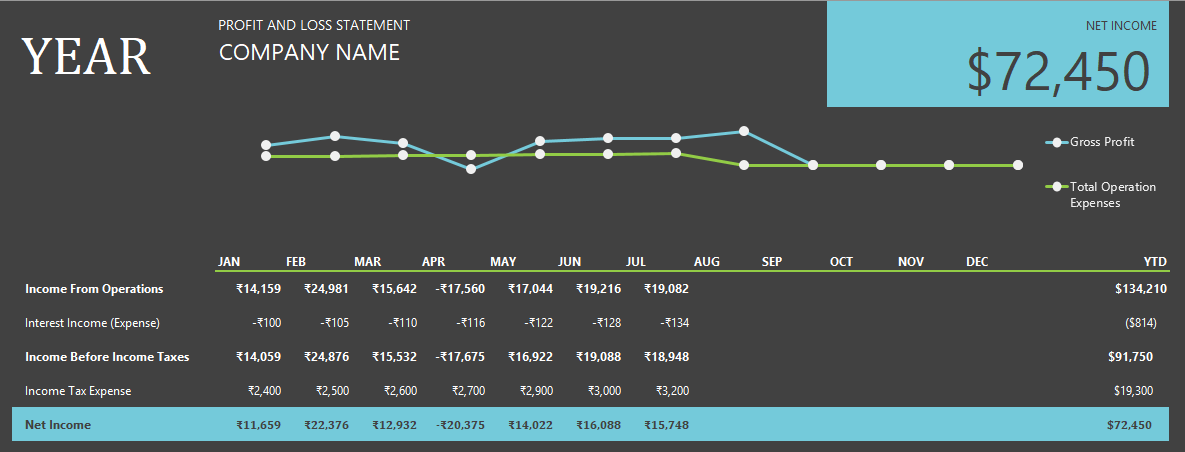This screenshot has width=1185, height=452.
Task: Select the April Gross Profit low point
Action: (x=471, y=169)
